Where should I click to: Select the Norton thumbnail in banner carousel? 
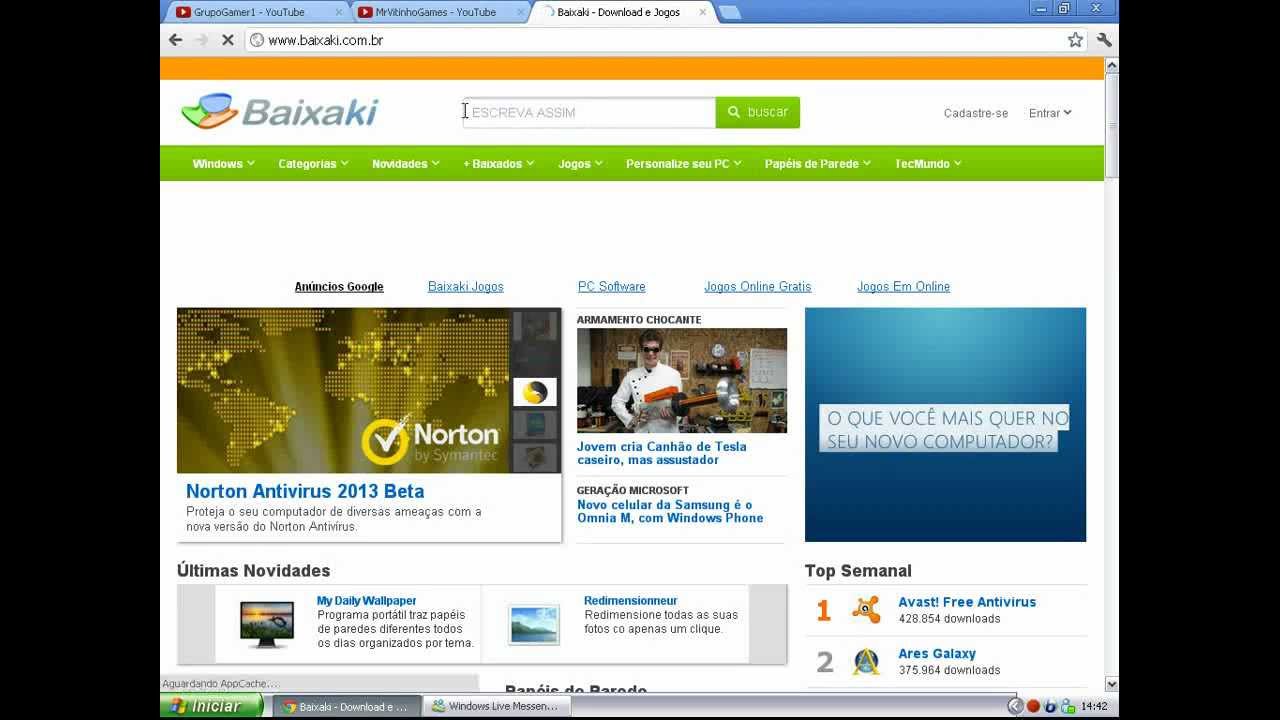(535, 392)
